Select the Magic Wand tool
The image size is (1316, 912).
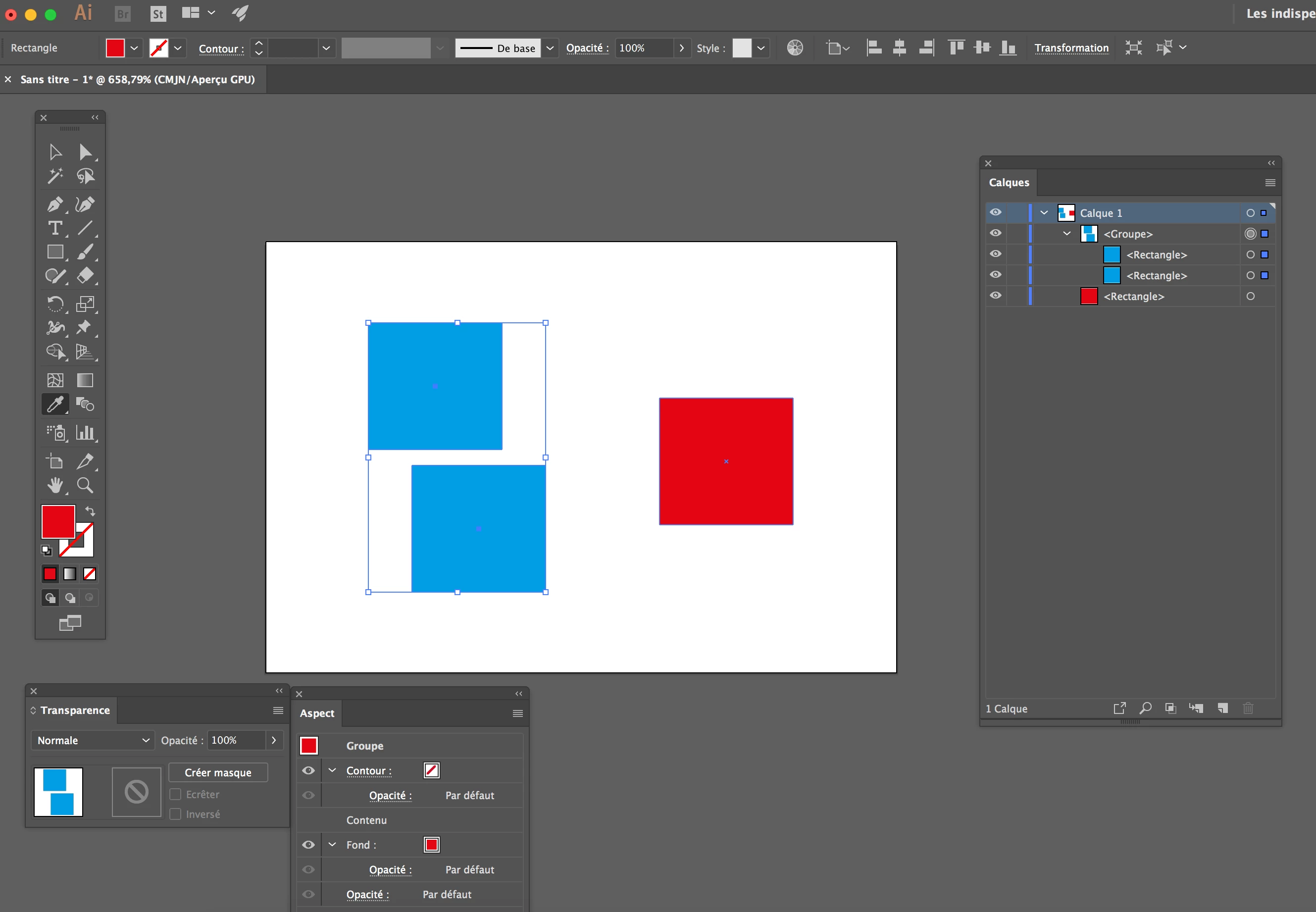point(55,176)
